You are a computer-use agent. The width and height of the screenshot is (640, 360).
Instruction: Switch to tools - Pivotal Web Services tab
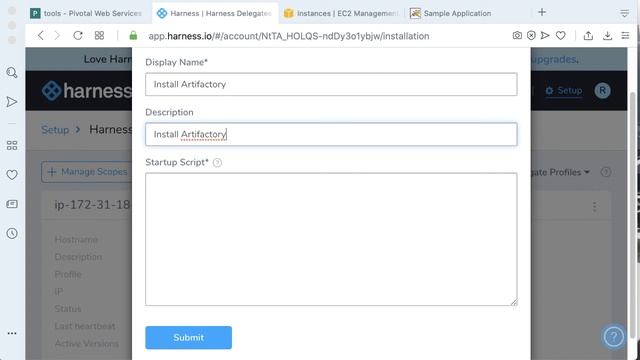[87, 13]
